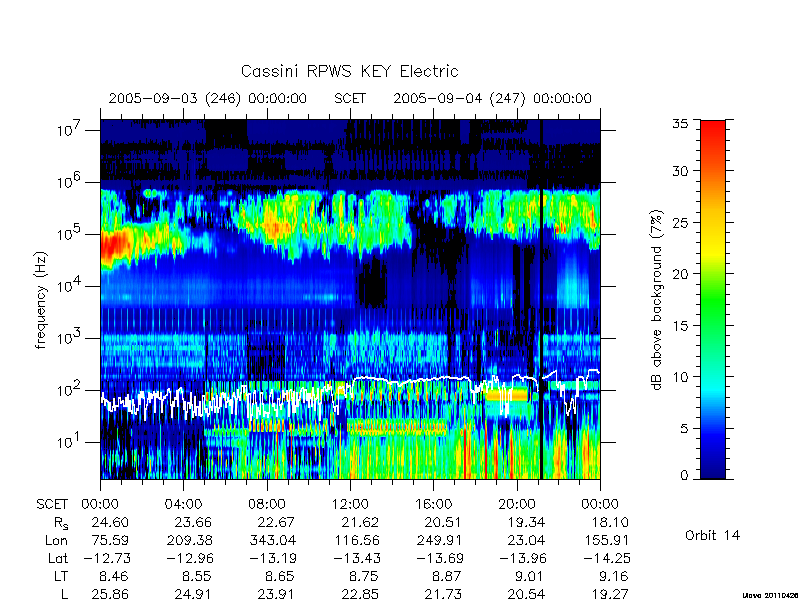Image resolution: width=800 pixels, height=600 pixels.
Task: Click the Lon value 249.91
Action: pyautogui.click(x=440, y=540)
